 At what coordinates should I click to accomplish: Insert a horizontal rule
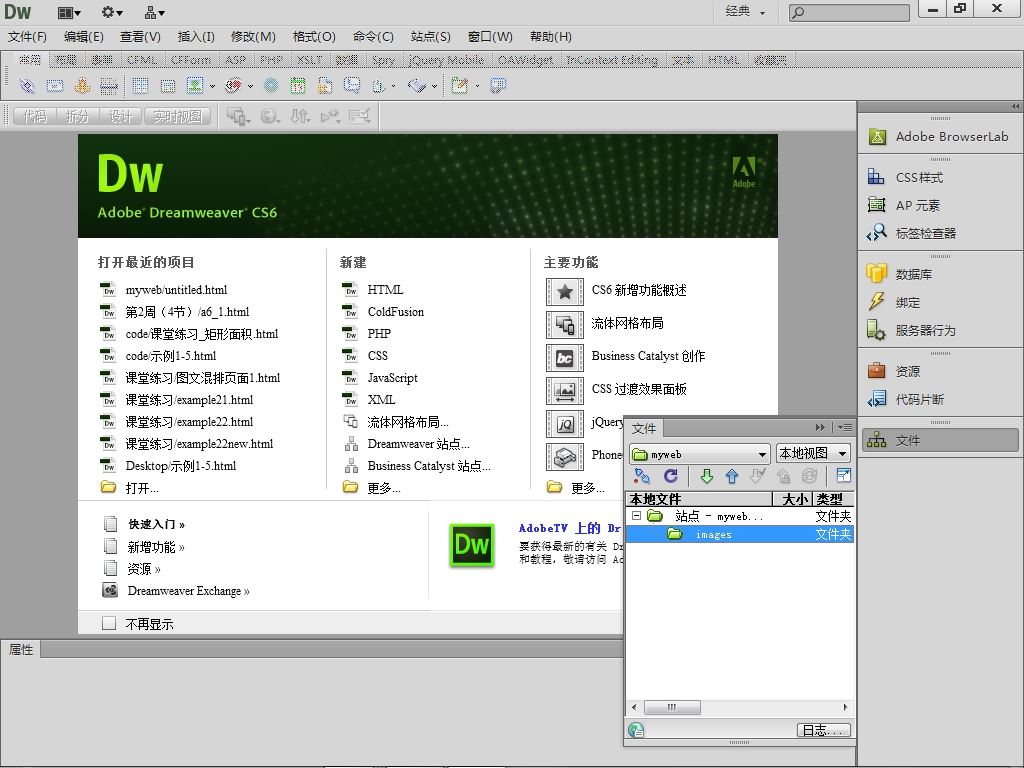109,86
